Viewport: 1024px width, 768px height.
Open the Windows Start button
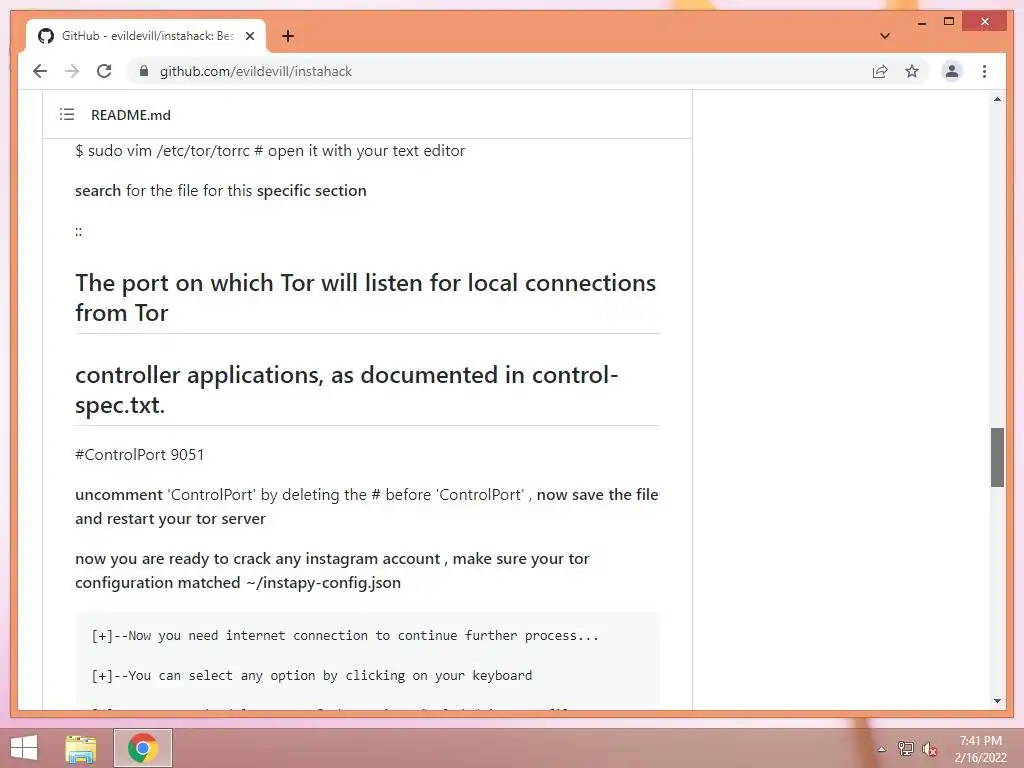tap(24, 748)
